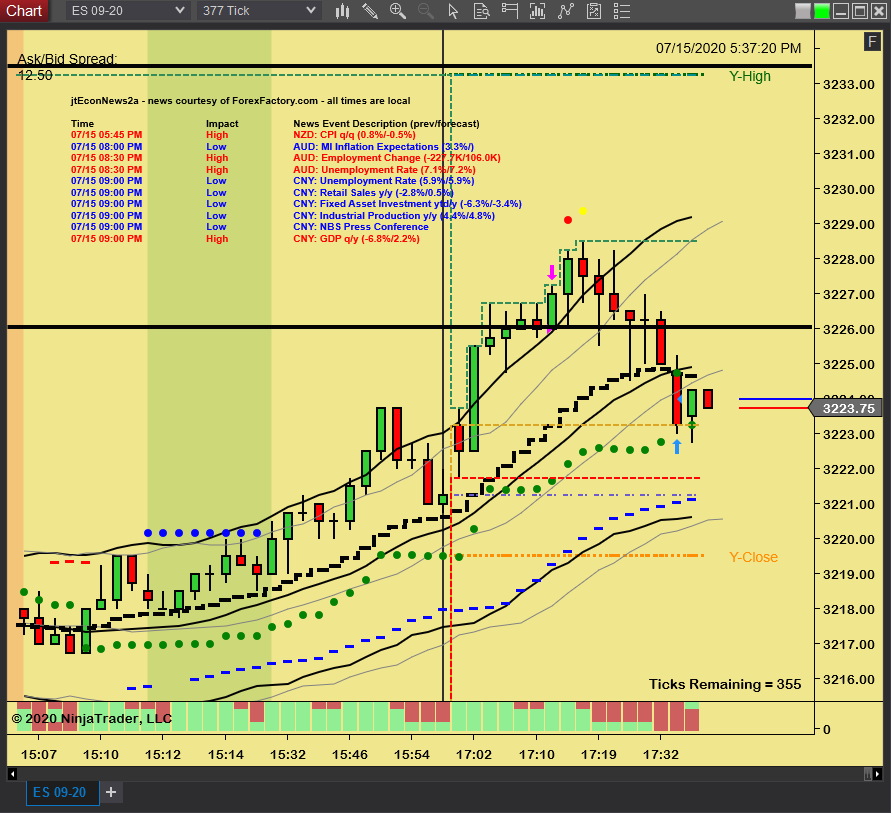
Task: Click the F button on chart corner
Action: click(872, 41)
